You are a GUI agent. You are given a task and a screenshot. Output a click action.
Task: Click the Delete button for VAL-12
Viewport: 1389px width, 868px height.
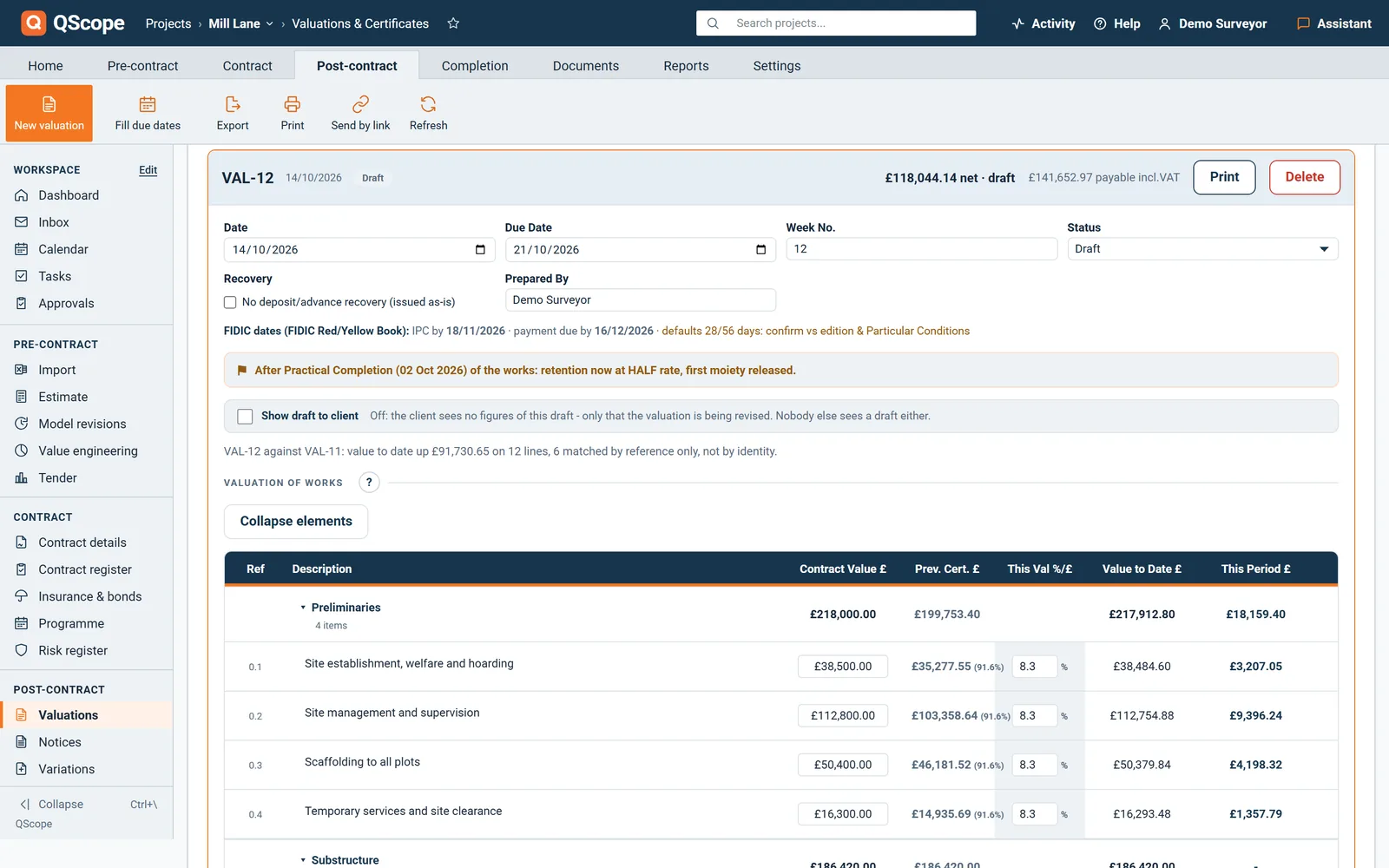point(1305,177)
